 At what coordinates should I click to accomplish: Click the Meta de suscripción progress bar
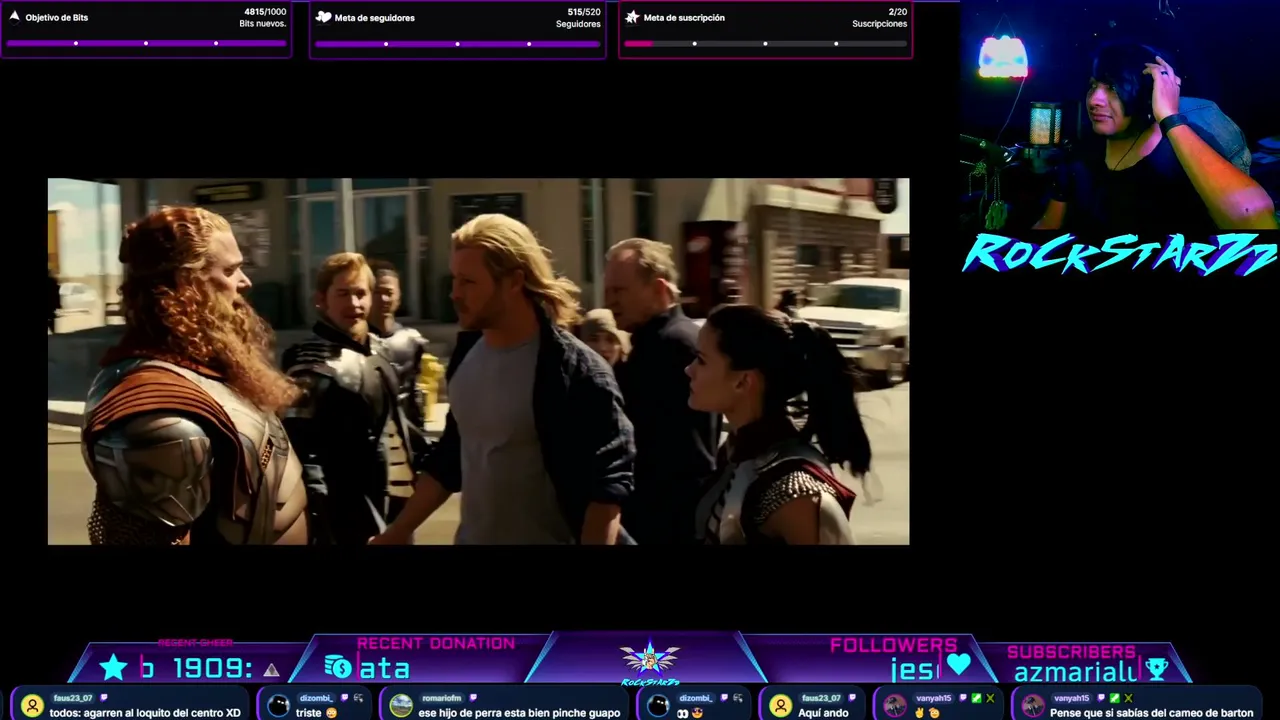click(x=765, y=43)
